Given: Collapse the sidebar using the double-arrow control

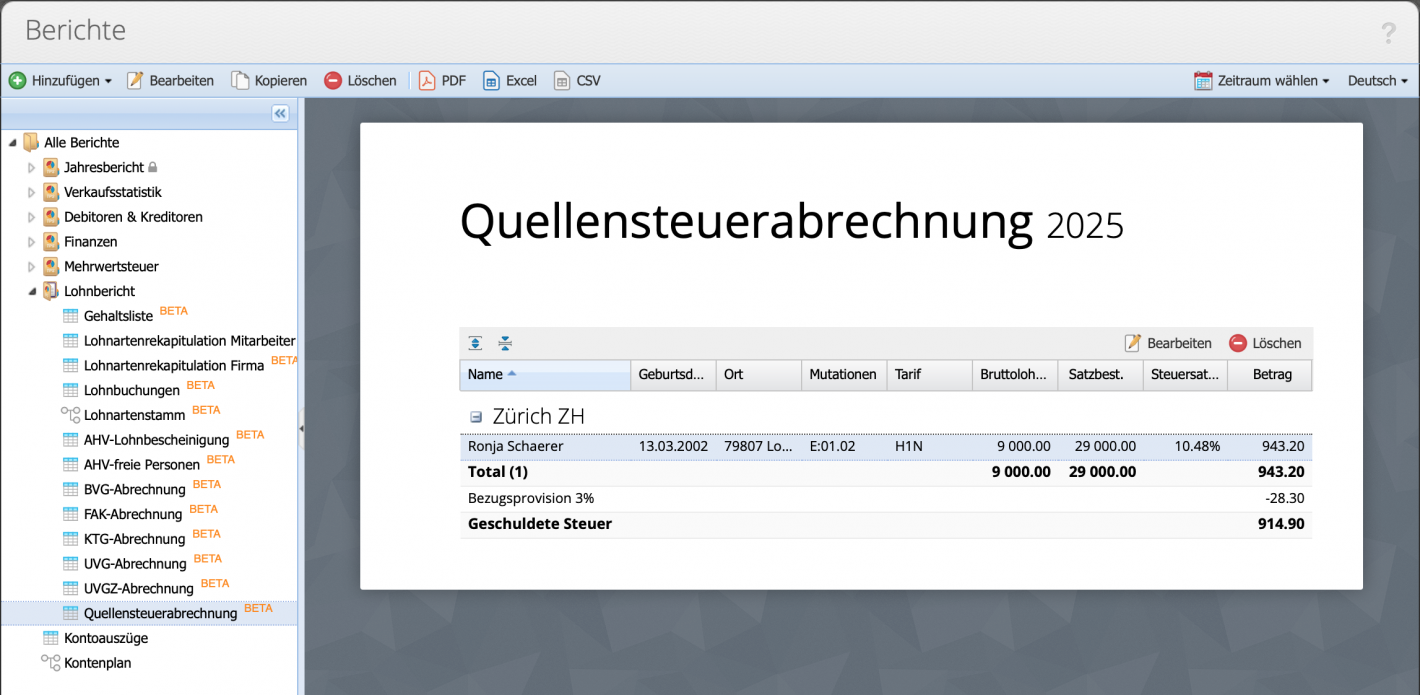Looking at the screenshot, I should (281, 113).
